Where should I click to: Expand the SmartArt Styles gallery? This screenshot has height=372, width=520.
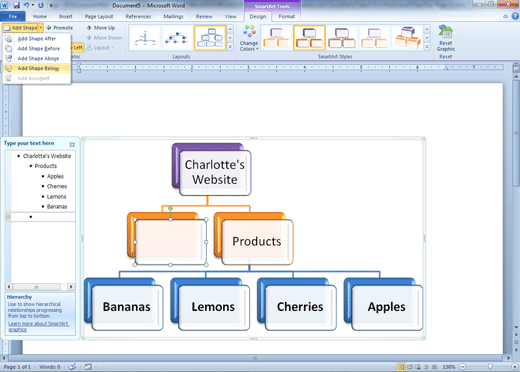[427, 47]
